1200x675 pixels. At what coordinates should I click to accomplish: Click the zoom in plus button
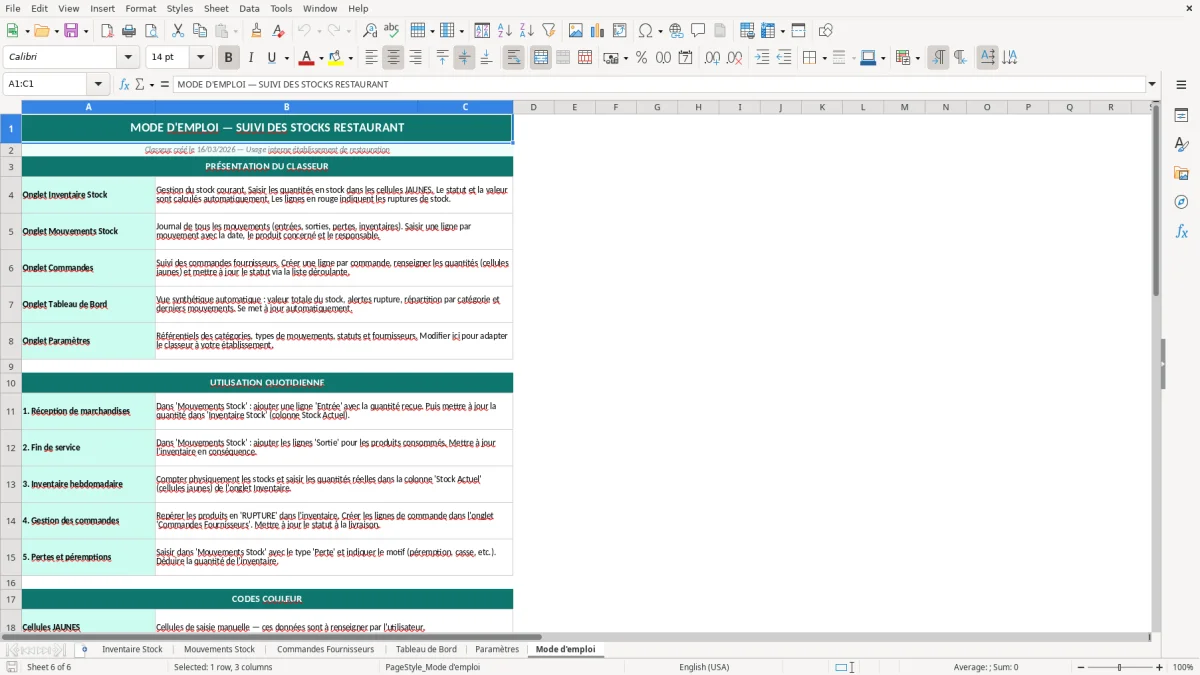point(1160,667)
